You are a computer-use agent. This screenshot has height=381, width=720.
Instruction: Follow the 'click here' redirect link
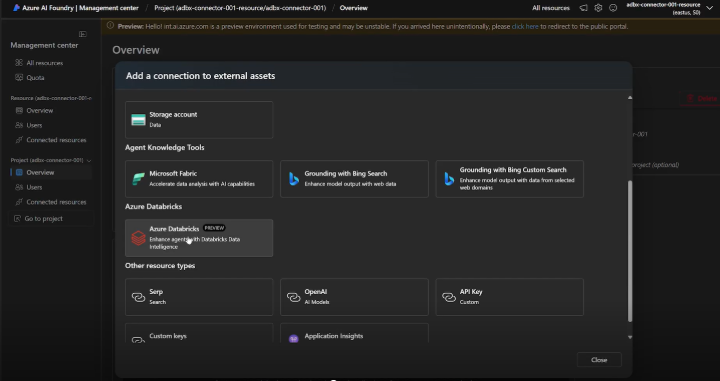(525, 26)
